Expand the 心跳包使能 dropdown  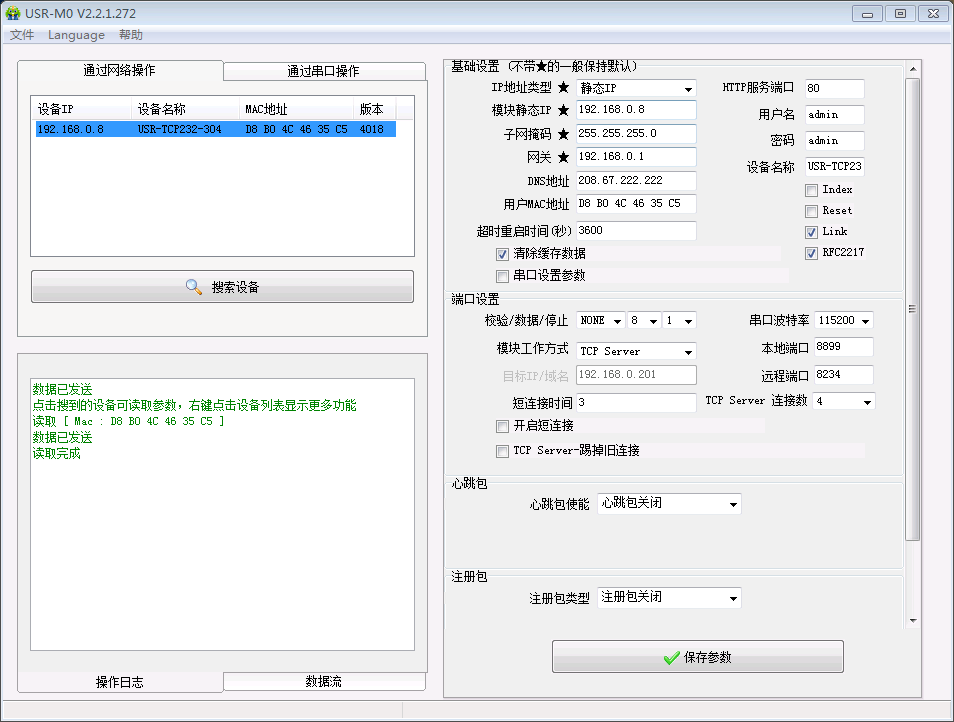[669, 504]
